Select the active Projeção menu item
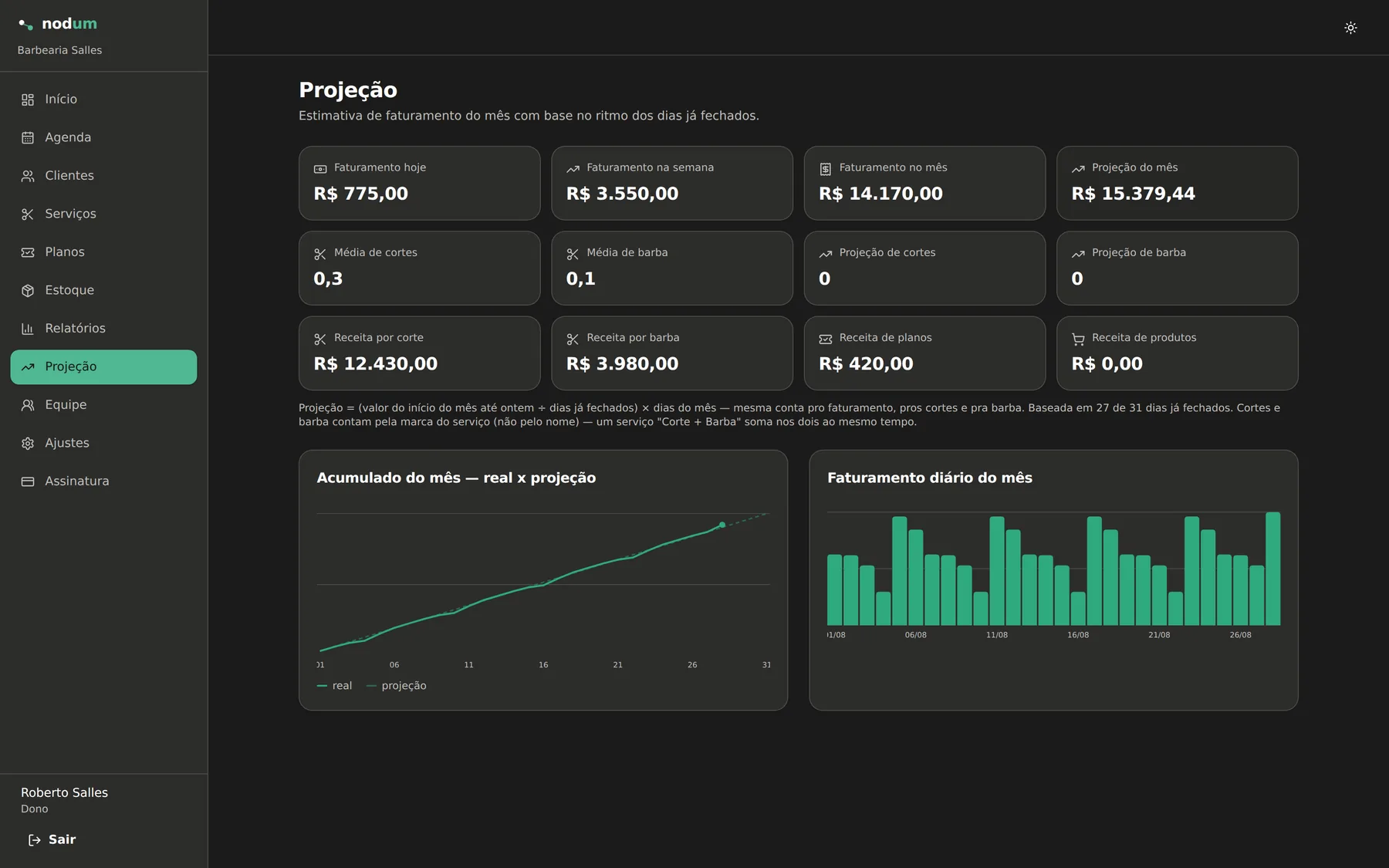 [x=103, y=366]
